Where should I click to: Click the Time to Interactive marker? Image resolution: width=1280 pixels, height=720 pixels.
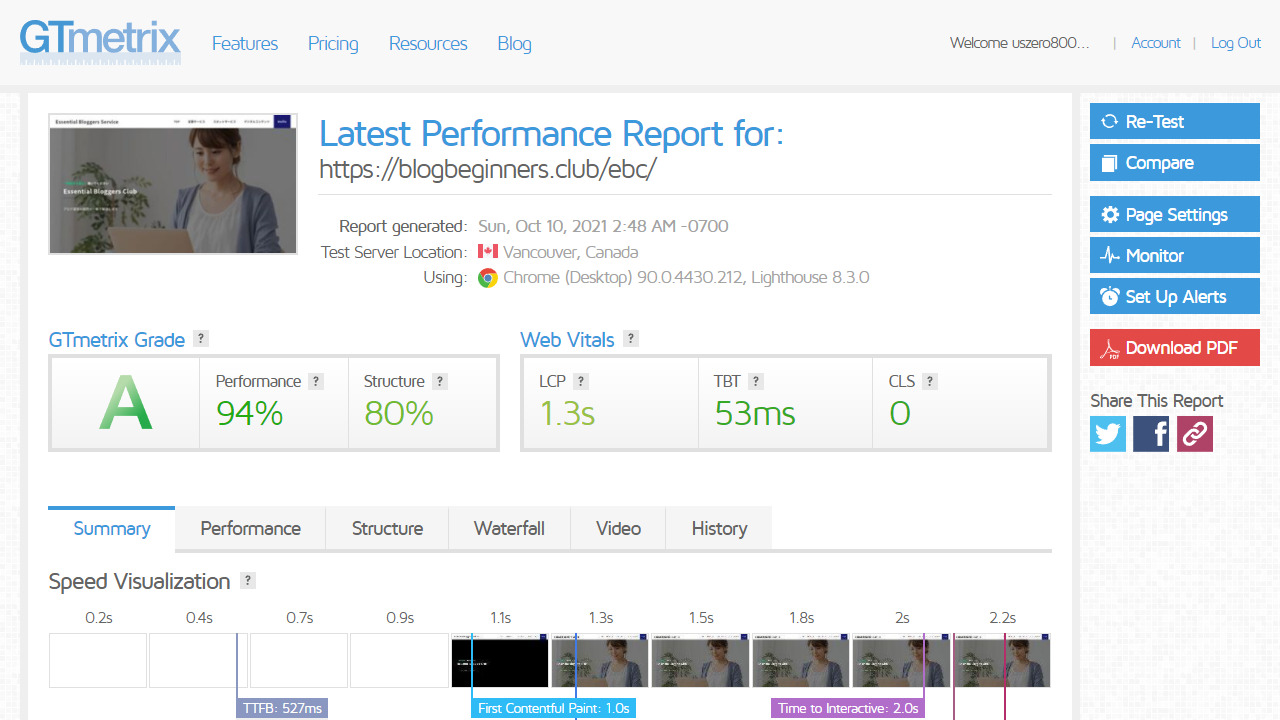(848, 708)
